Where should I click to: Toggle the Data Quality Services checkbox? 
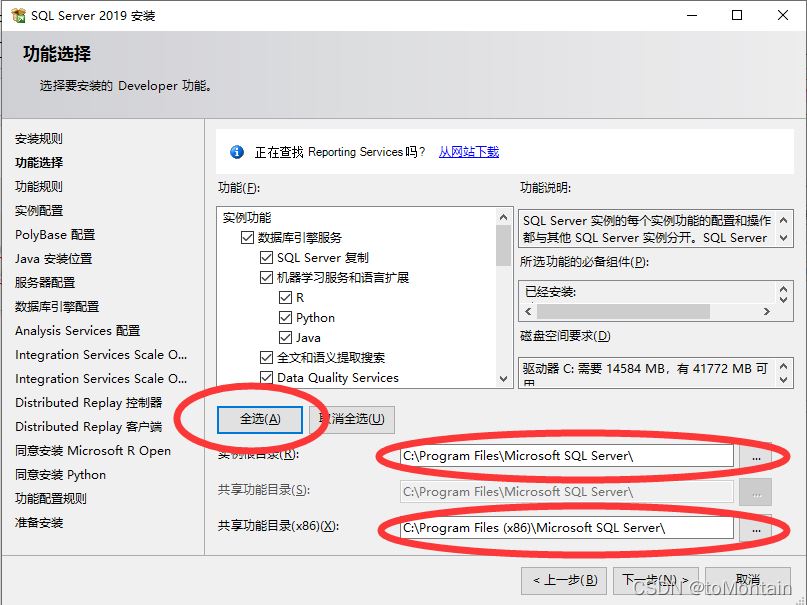(x=267, y=378)
